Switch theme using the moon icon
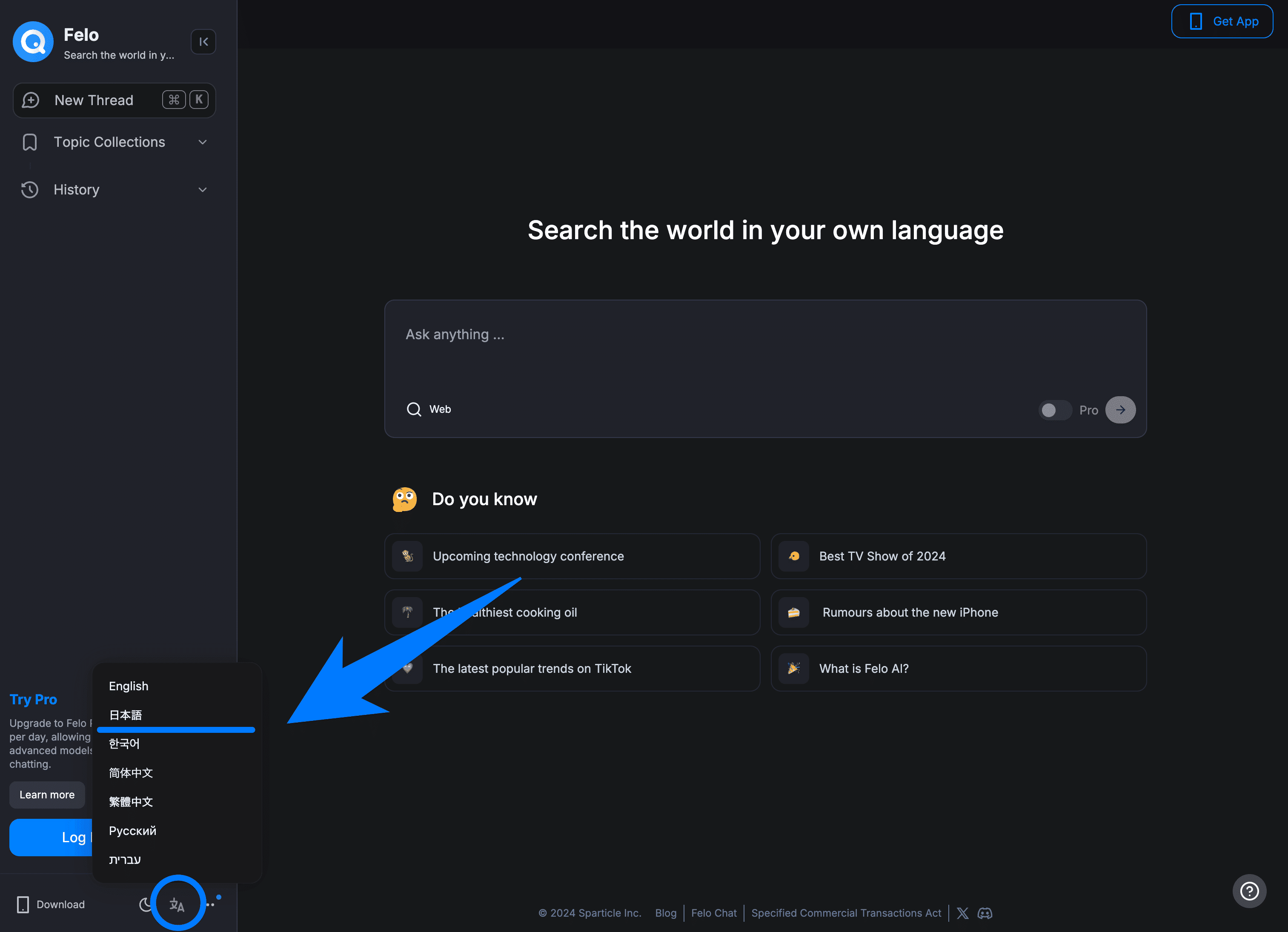The width and height of the screenshot is (1288, 932). (x=146, y=904)
